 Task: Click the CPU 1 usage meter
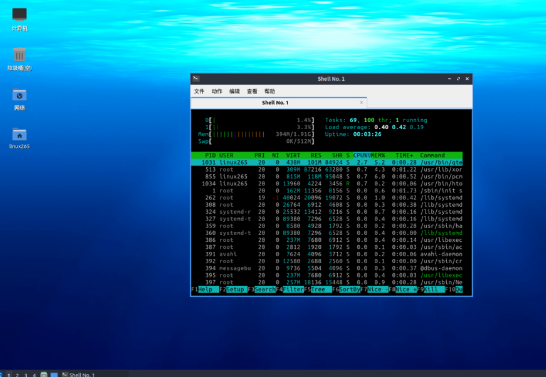pyautogui.click(x=259, y=127)
